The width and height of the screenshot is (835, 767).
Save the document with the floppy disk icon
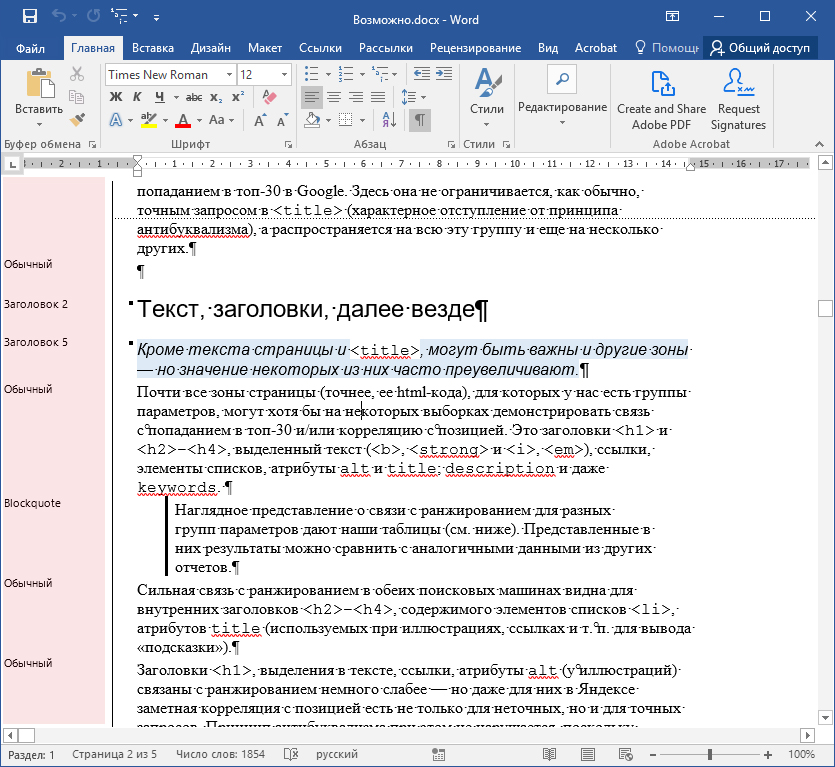[x=30, y=17]
